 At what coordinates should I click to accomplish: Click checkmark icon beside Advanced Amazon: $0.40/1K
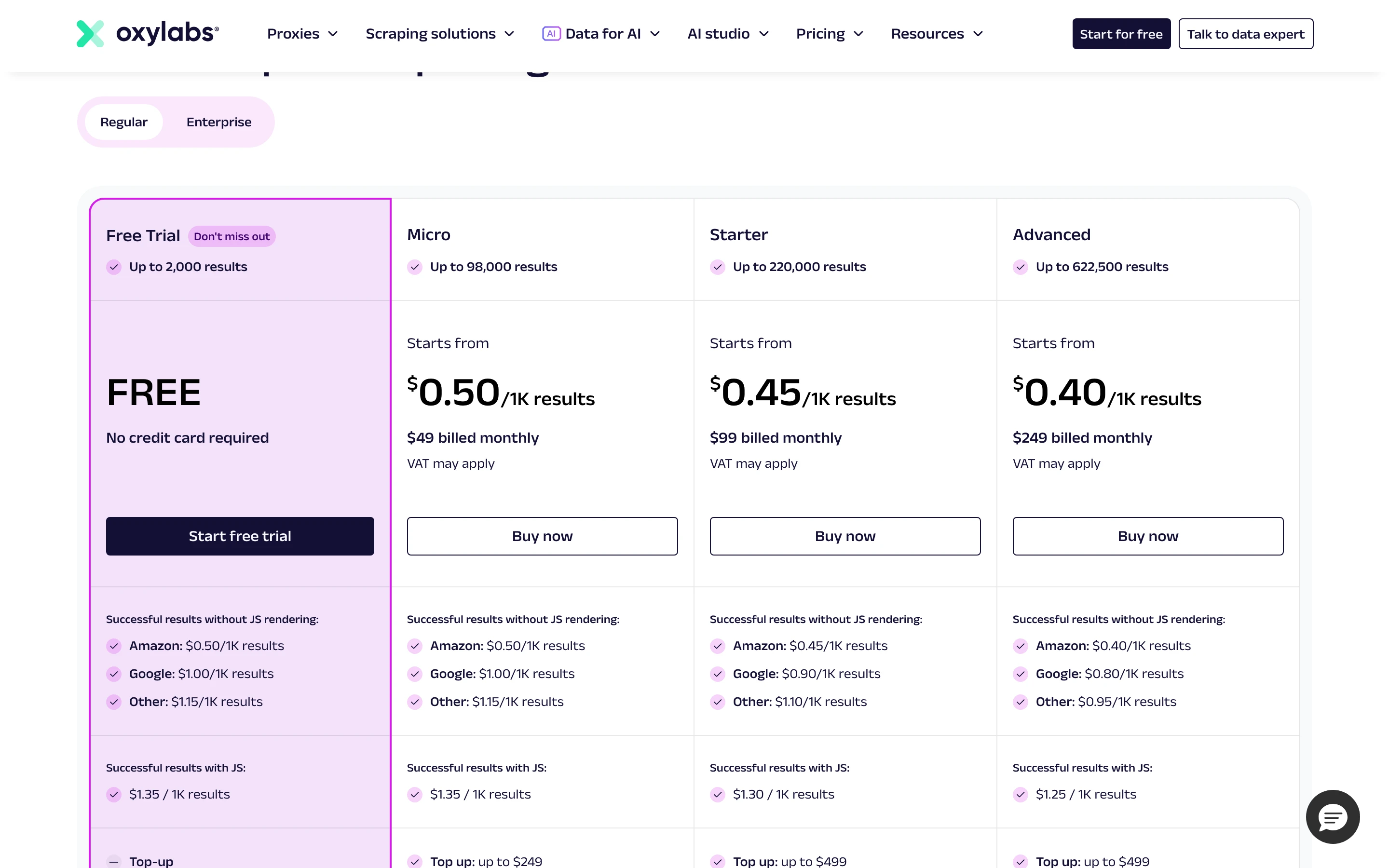pyautogui.click(x=1020, y=646)
